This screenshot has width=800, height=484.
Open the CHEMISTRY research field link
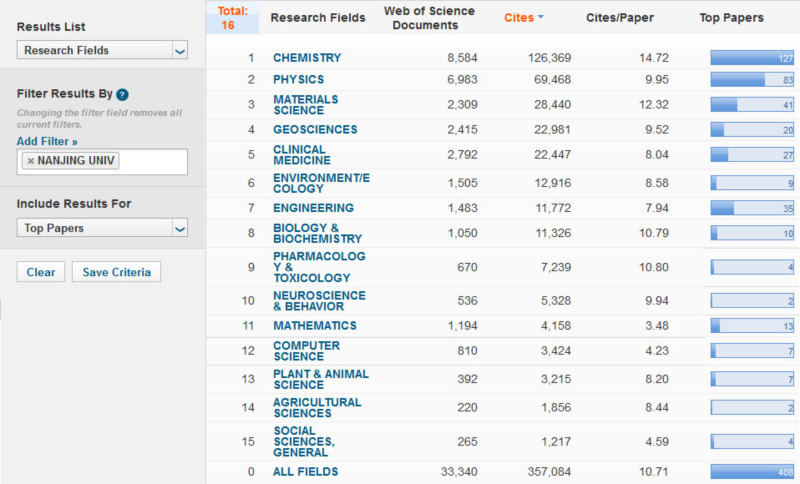pyautogui.click(x=307, y=58)
